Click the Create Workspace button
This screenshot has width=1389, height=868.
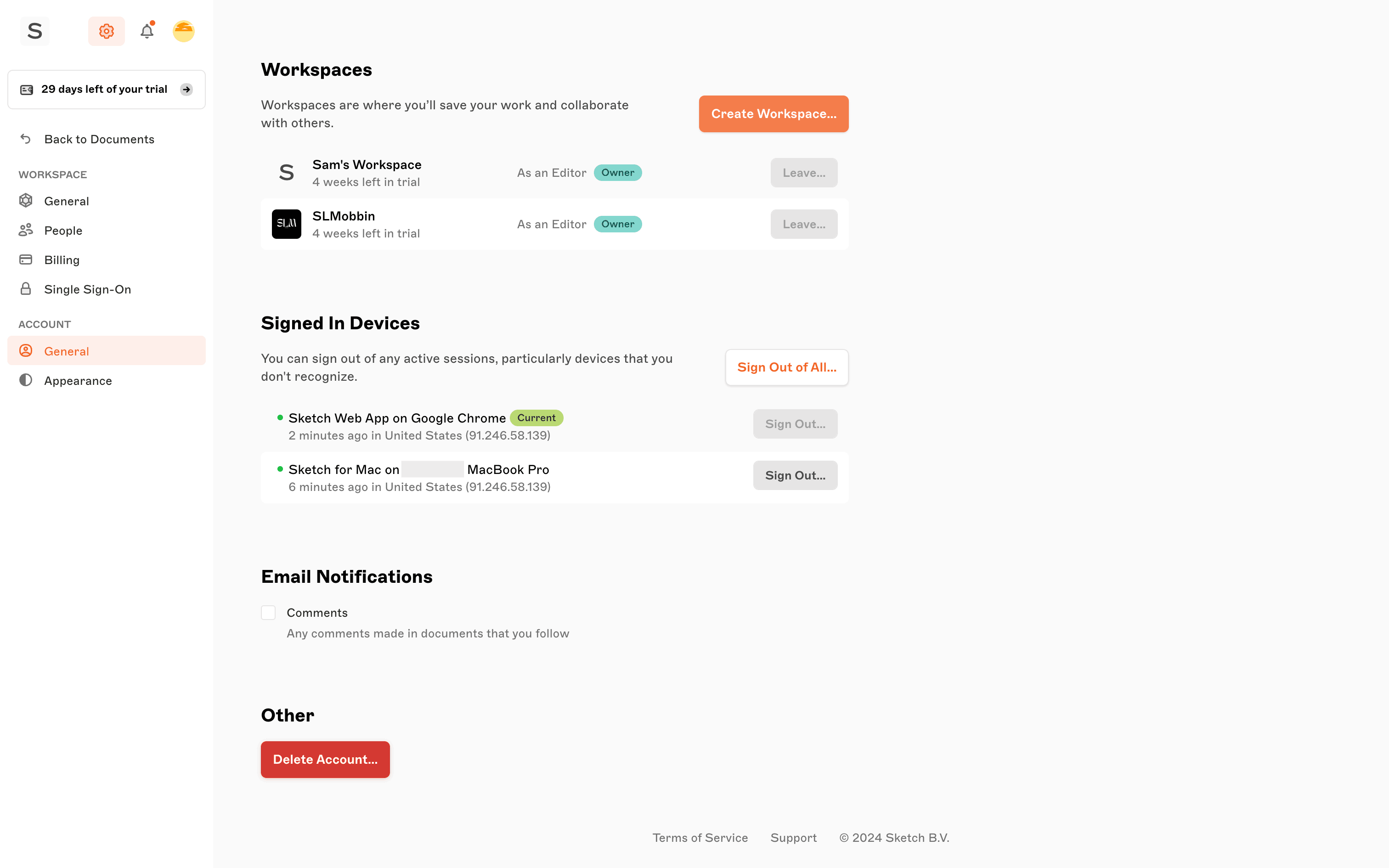coord(773,114)
